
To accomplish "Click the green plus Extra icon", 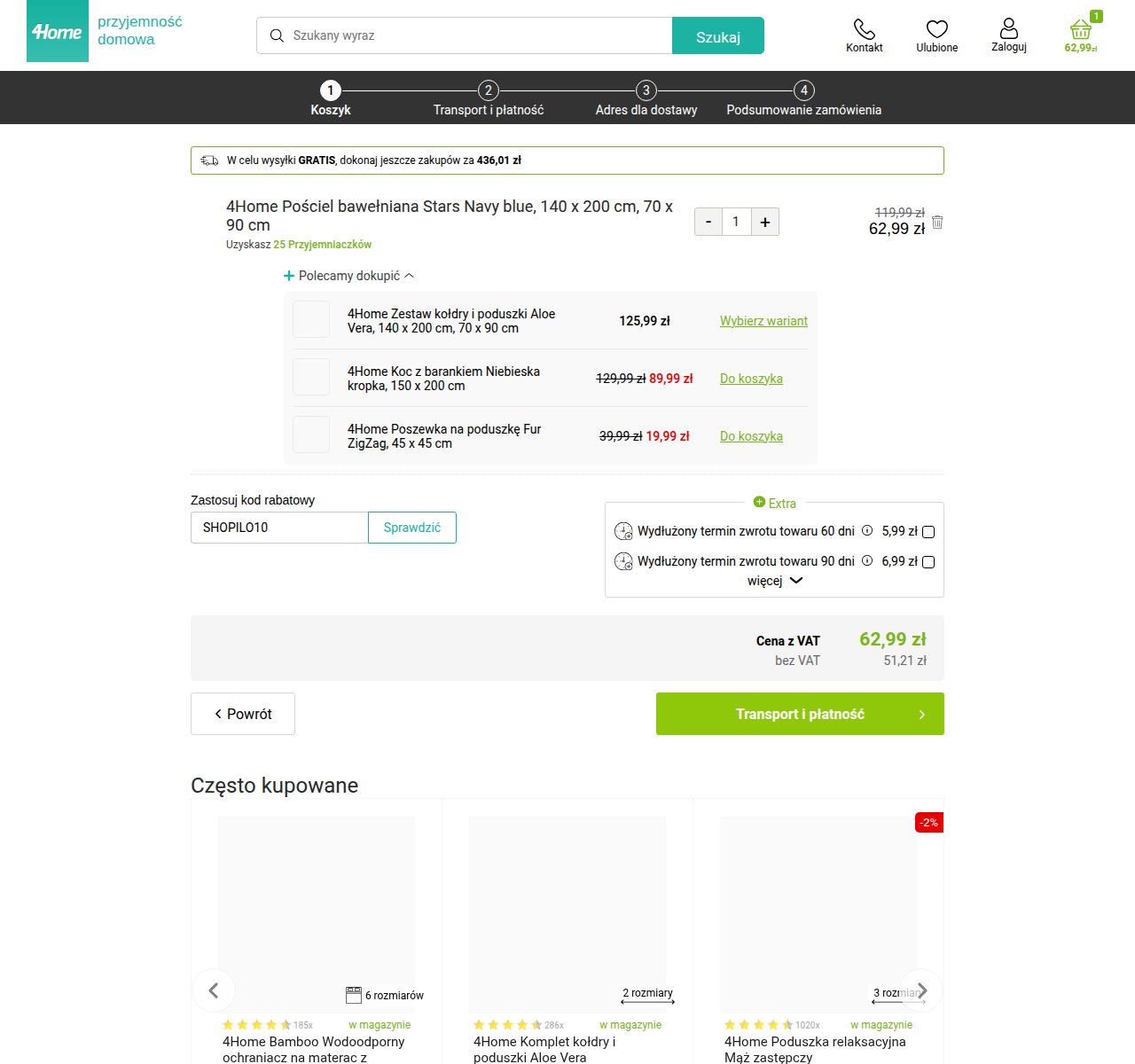I will [759, 502].
